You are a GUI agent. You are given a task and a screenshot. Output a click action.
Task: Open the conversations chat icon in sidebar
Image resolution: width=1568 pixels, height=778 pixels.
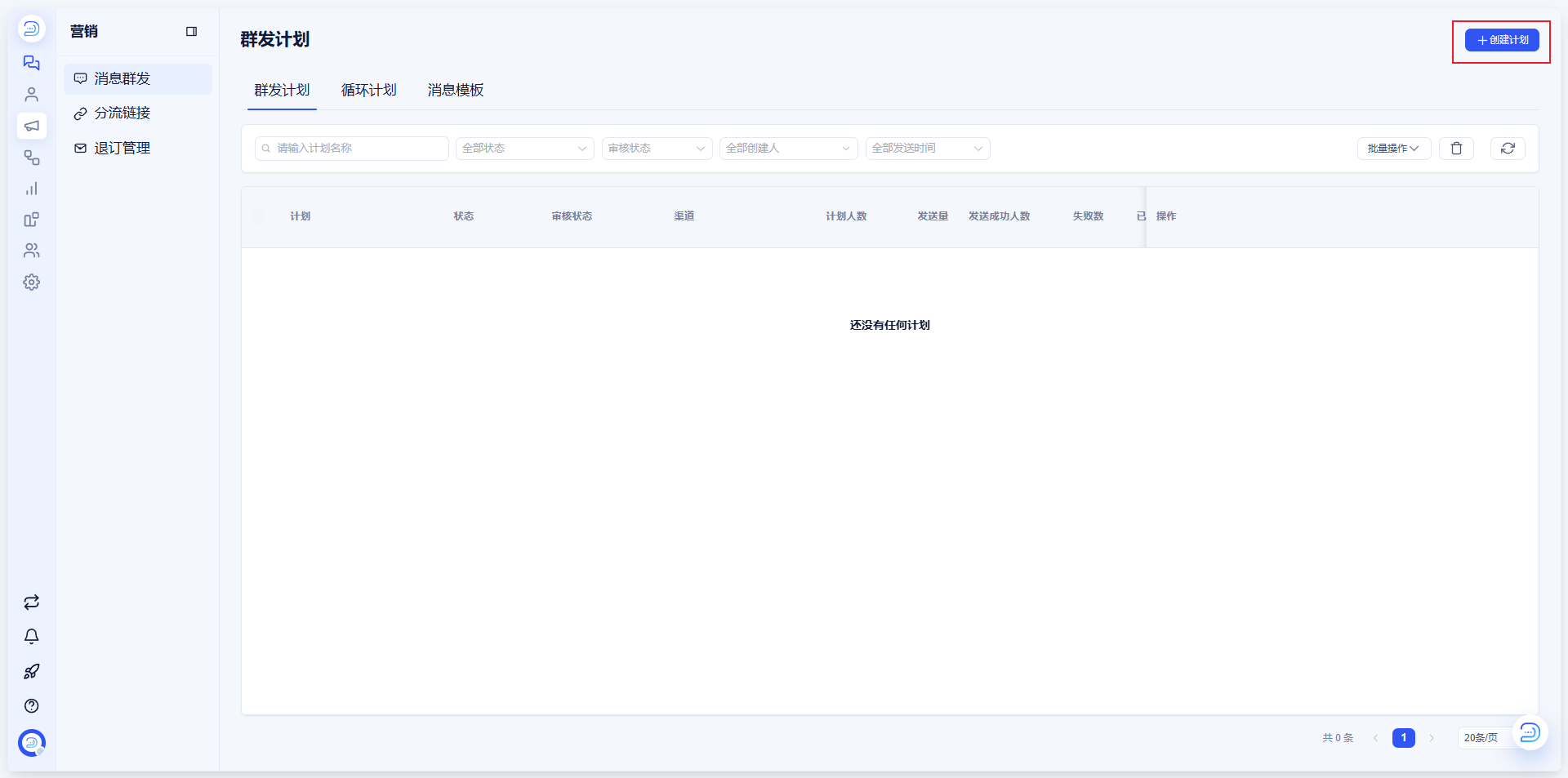(x=32, y=63)
